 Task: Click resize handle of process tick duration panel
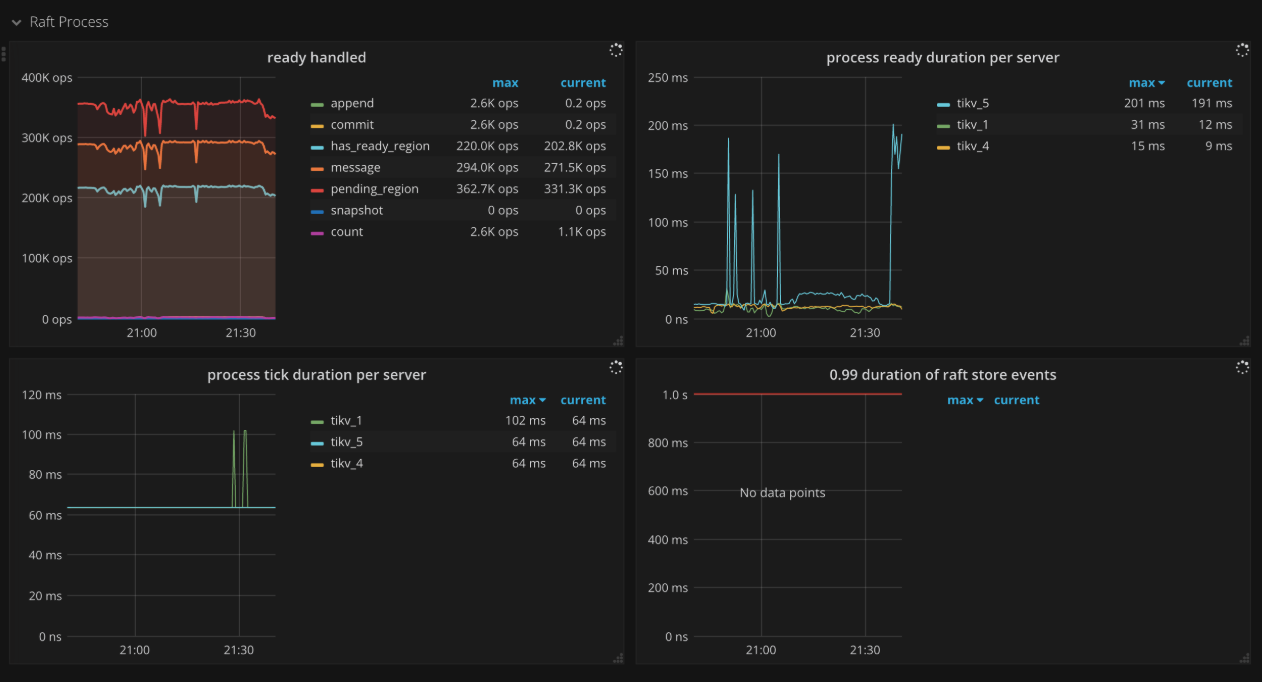[618, 658]
